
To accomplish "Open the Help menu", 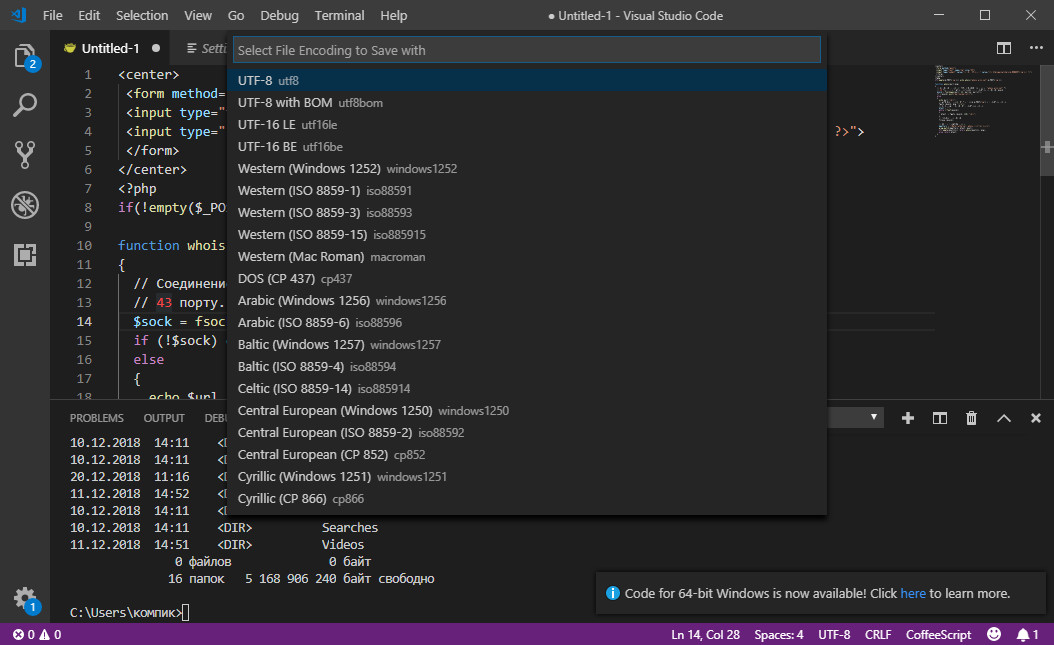I will [393, 15].
